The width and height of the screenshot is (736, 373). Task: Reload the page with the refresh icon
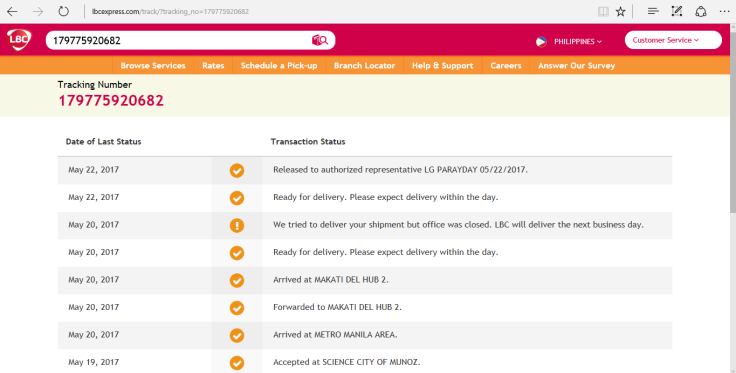click(x=63, y=11)
